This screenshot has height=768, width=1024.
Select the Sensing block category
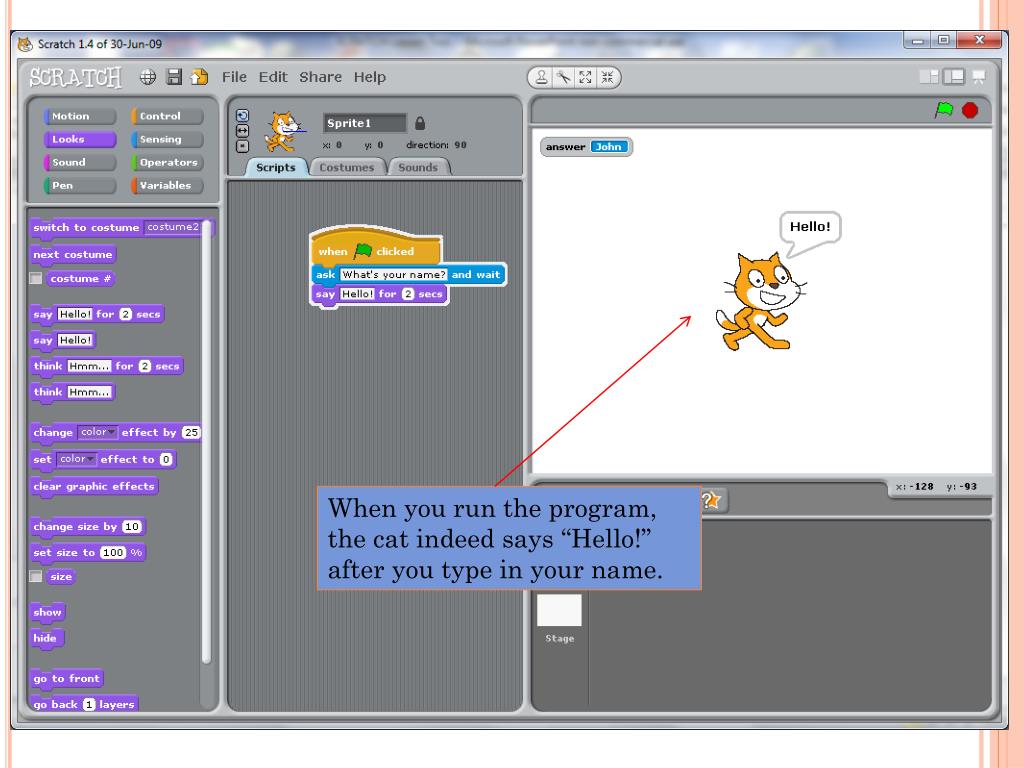click(167, 139)
